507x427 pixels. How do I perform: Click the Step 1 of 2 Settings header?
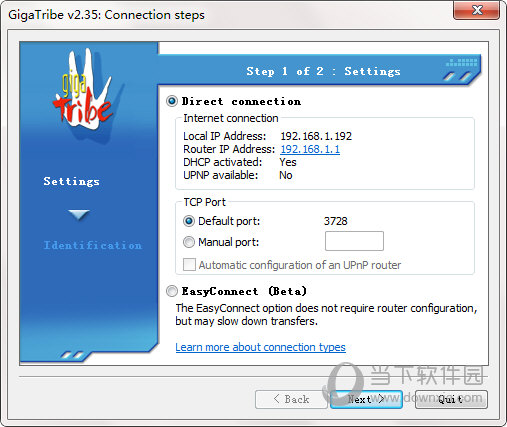pos(323,71)
